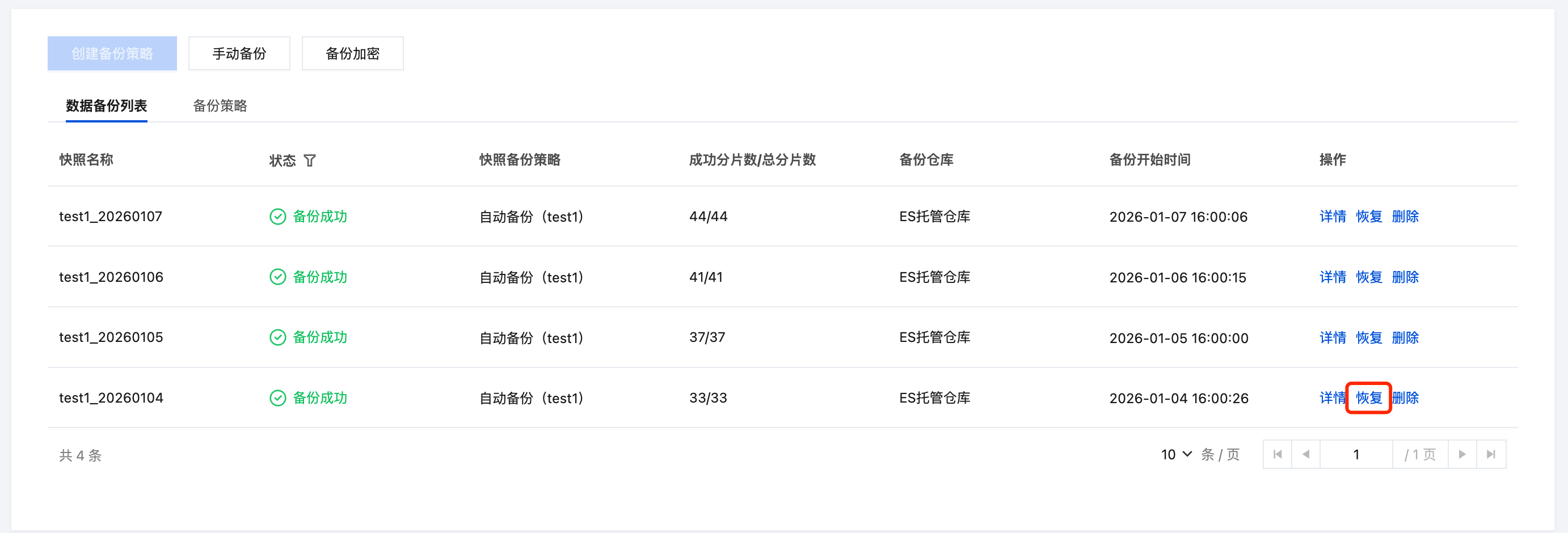Switch to the 备份策略 tab
The width and height of the screenshot is (1568, 533).
click(x=220, y=106)
